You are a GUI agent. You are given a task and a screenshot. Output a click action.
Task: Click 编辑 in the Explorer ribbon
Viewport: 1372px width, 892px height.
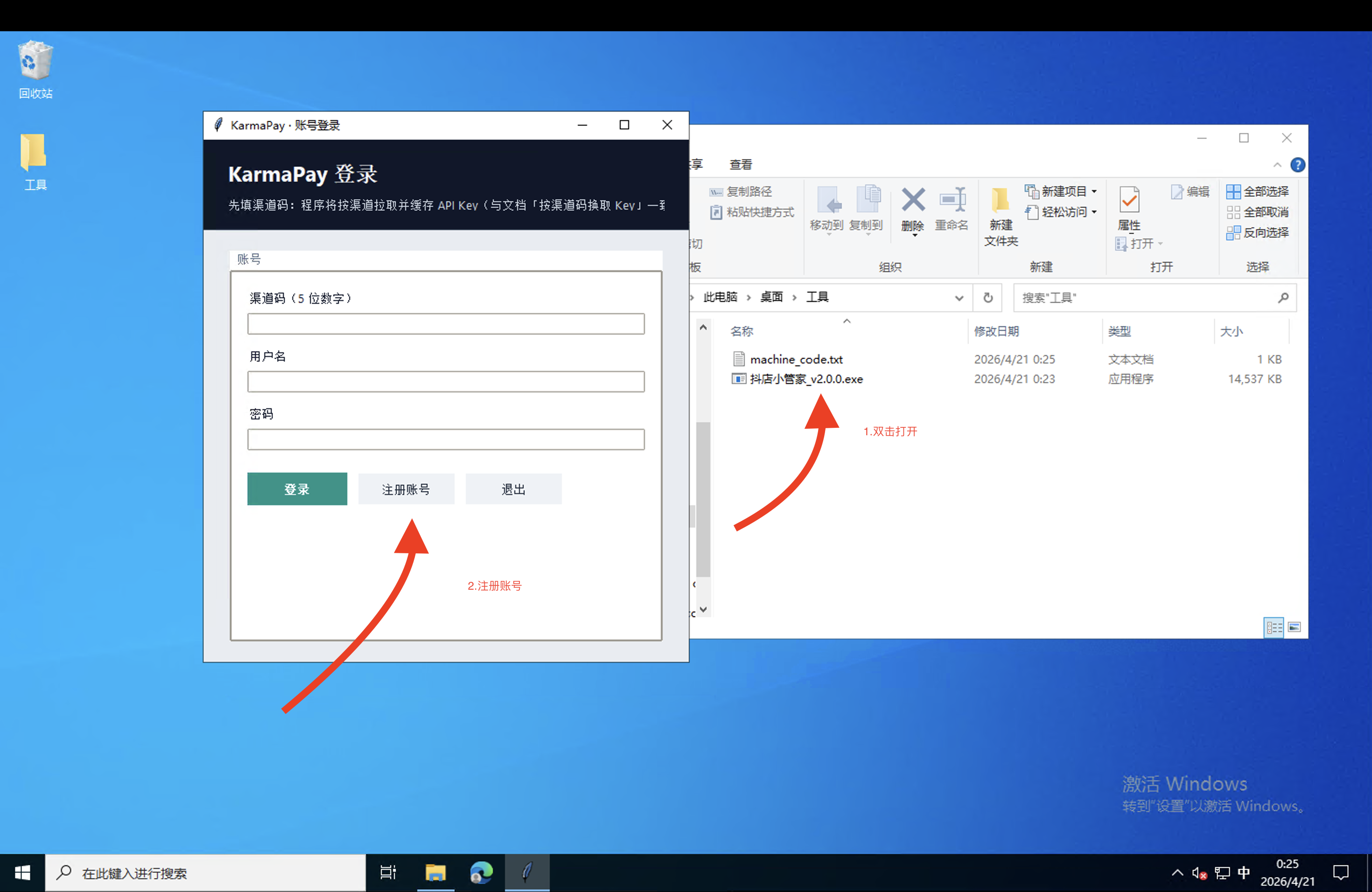pos(1190,191)
